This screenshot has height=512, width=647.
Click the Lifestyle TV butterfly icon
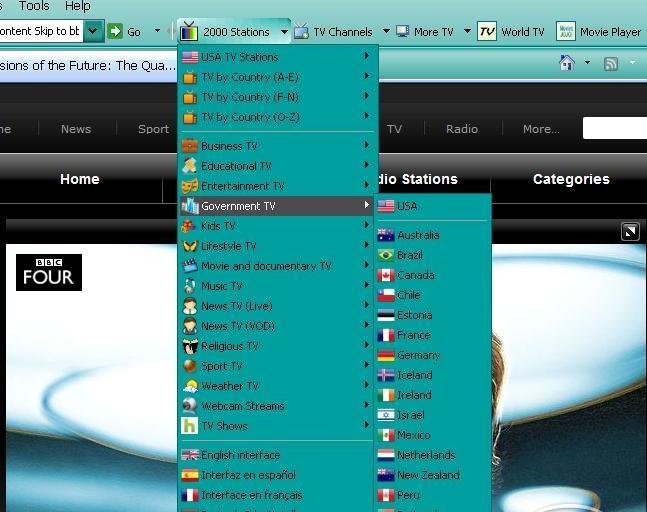pos(190,246)
